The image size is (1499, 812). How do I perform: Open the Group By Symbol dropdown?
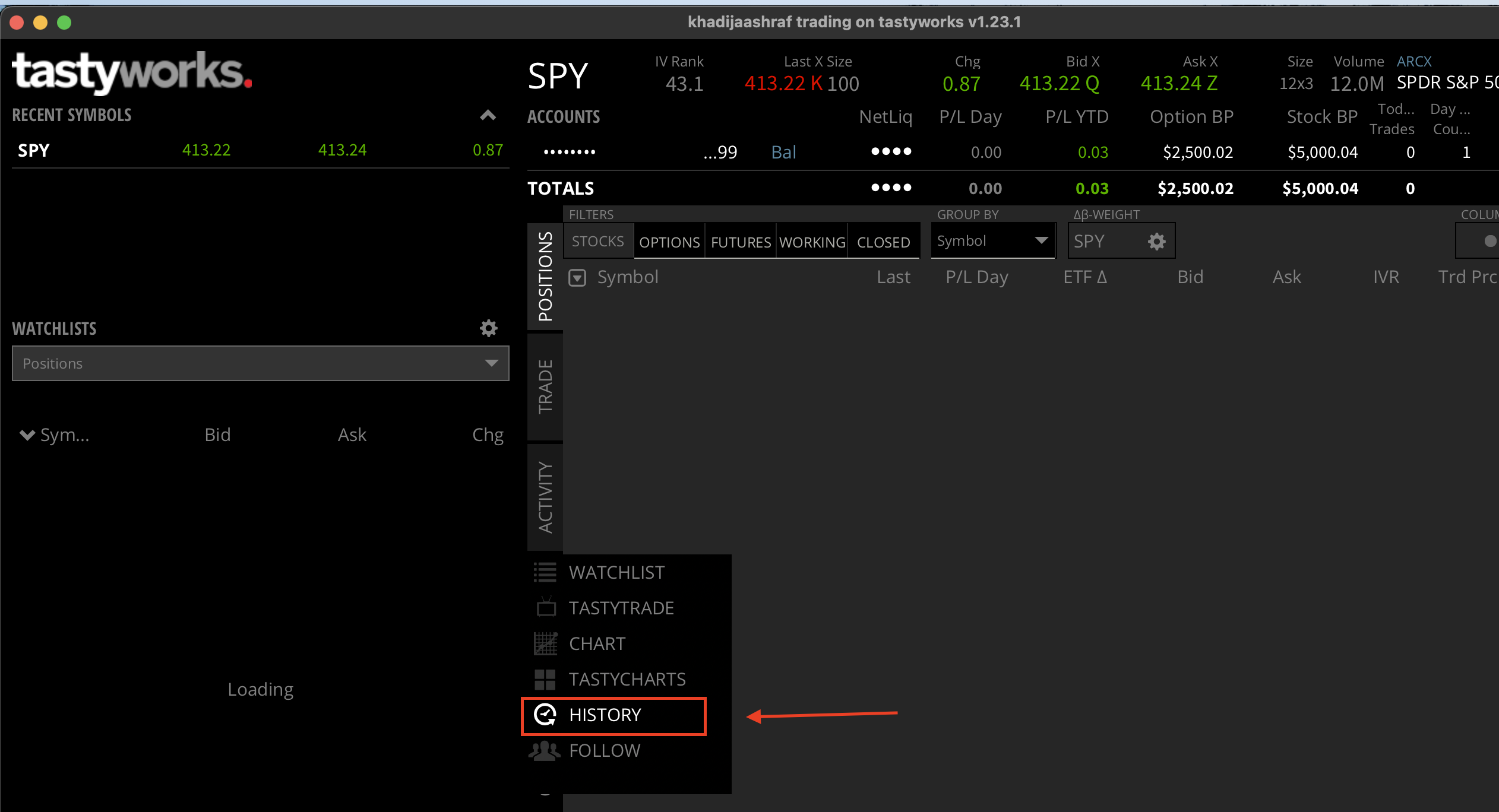pos(993,241)
